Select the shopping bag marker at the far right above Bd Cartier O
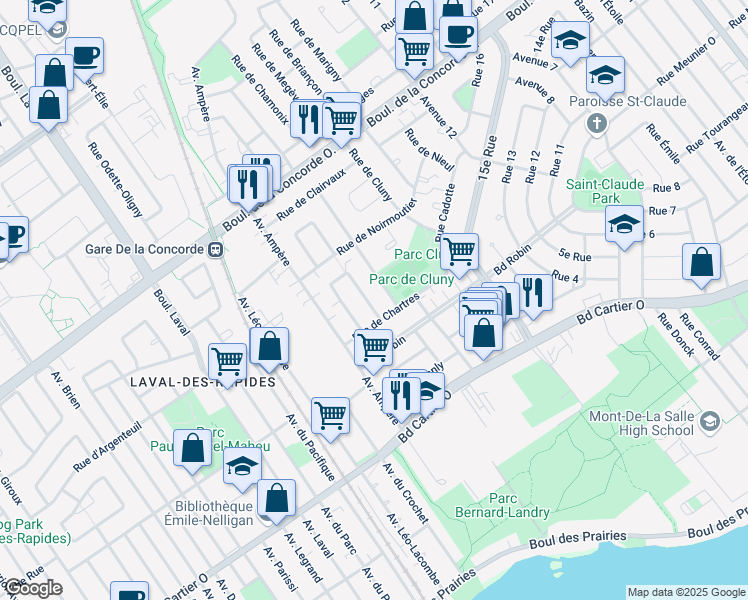748x600 pixels. [x=701, y=263]
